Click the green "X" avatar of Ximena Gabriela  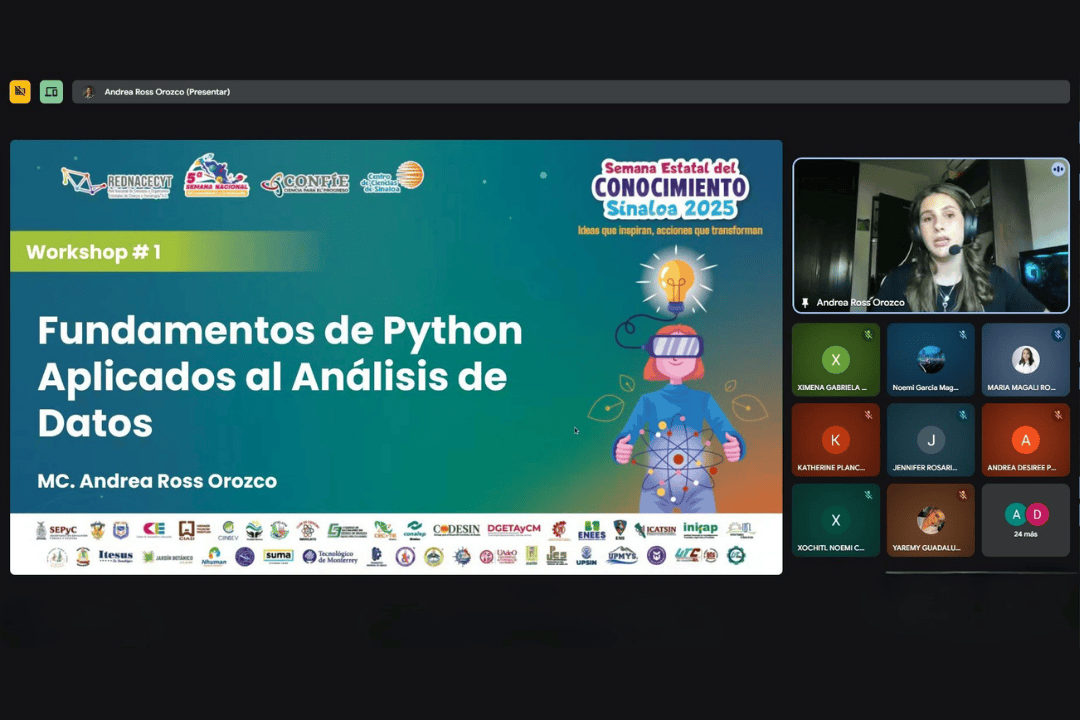[x=835, y=360]
